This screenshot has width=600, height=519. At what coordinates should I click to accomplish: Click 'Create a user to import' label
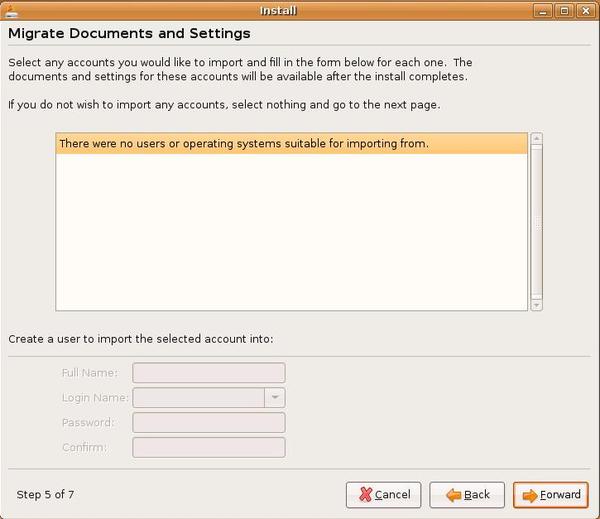point(141,339)
